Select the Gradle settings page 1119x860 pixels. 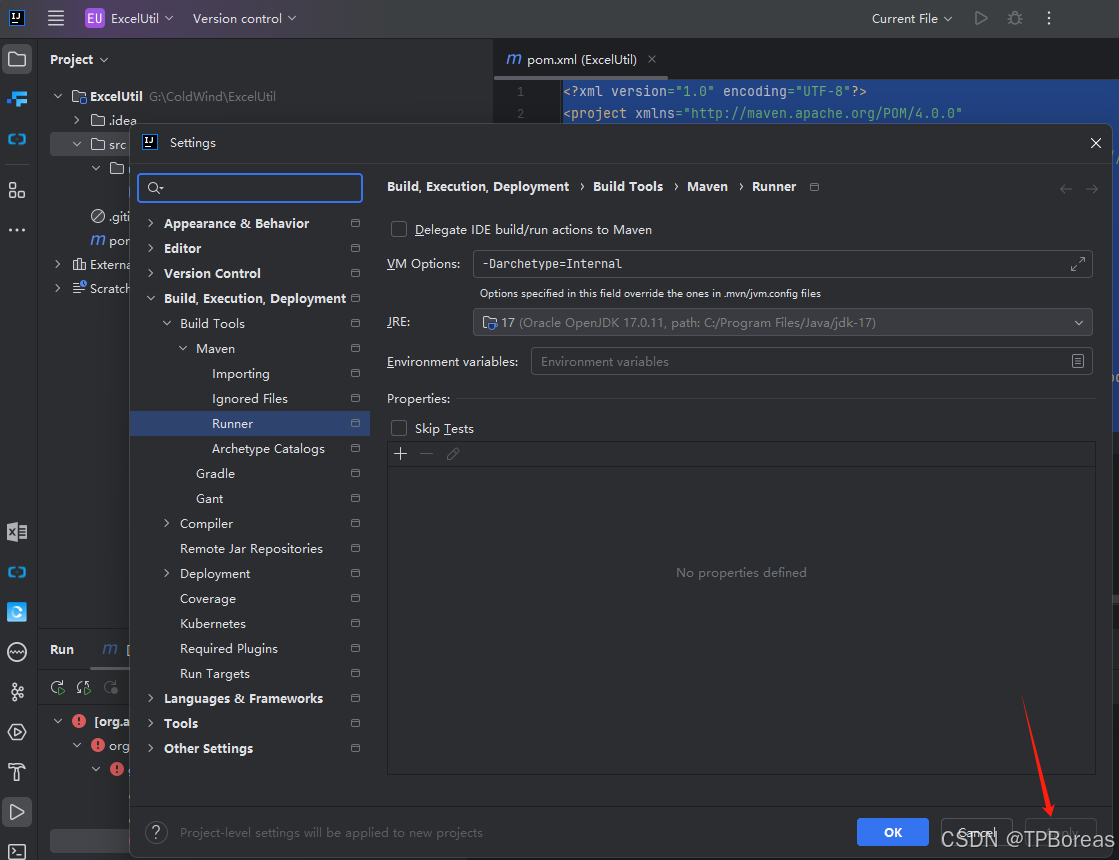tap(215, 473)
